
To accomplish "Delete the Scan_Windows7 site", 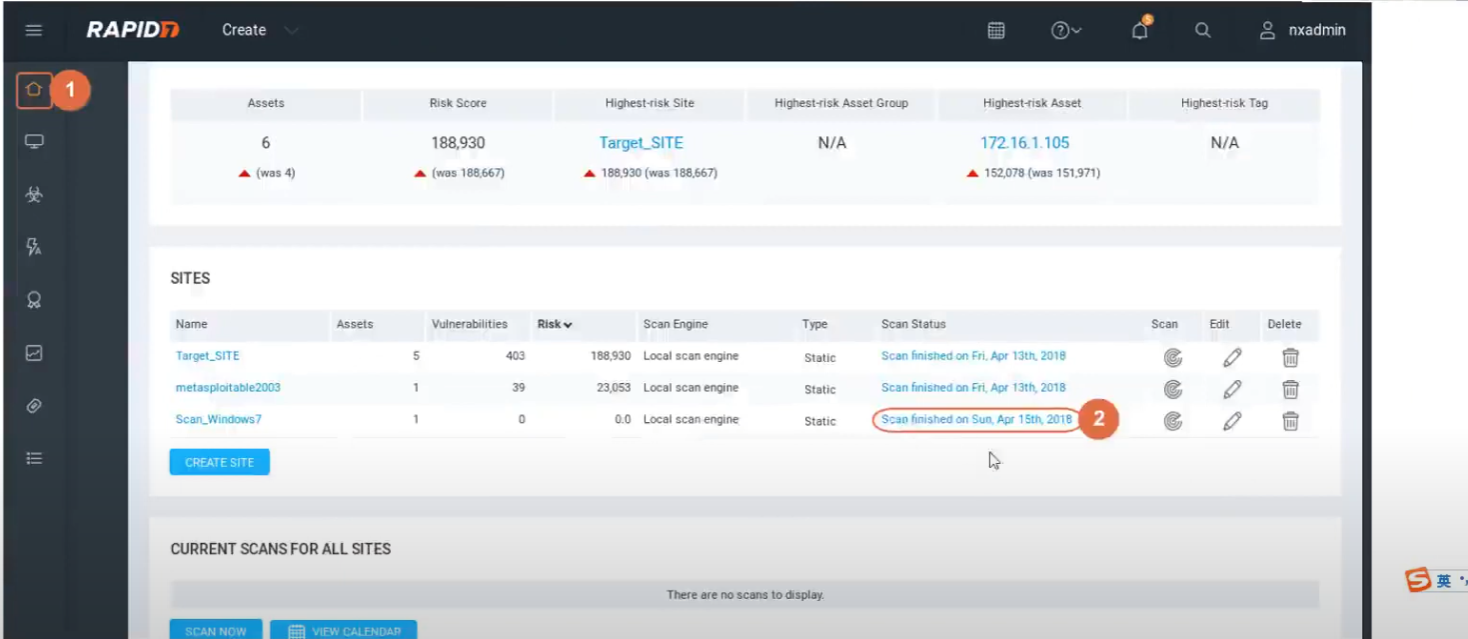I will tap(1291, 421).
